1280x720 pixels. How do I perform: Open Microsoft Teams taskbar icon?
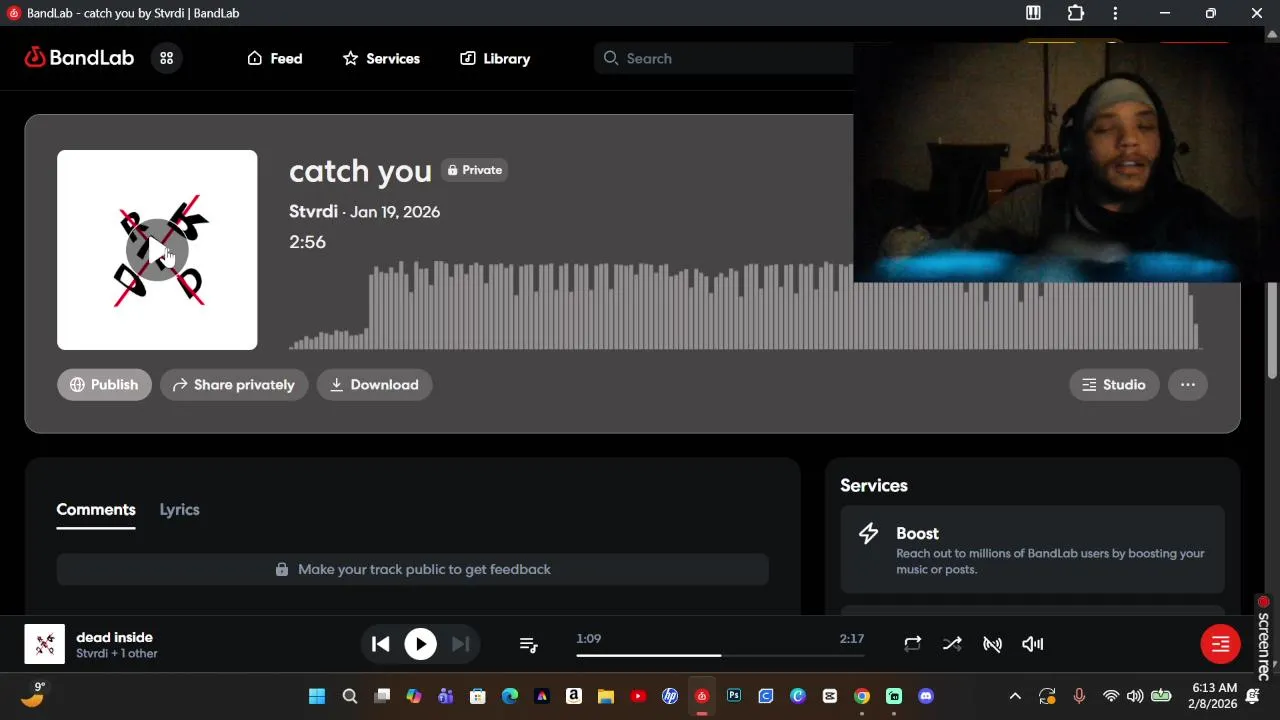446,696
